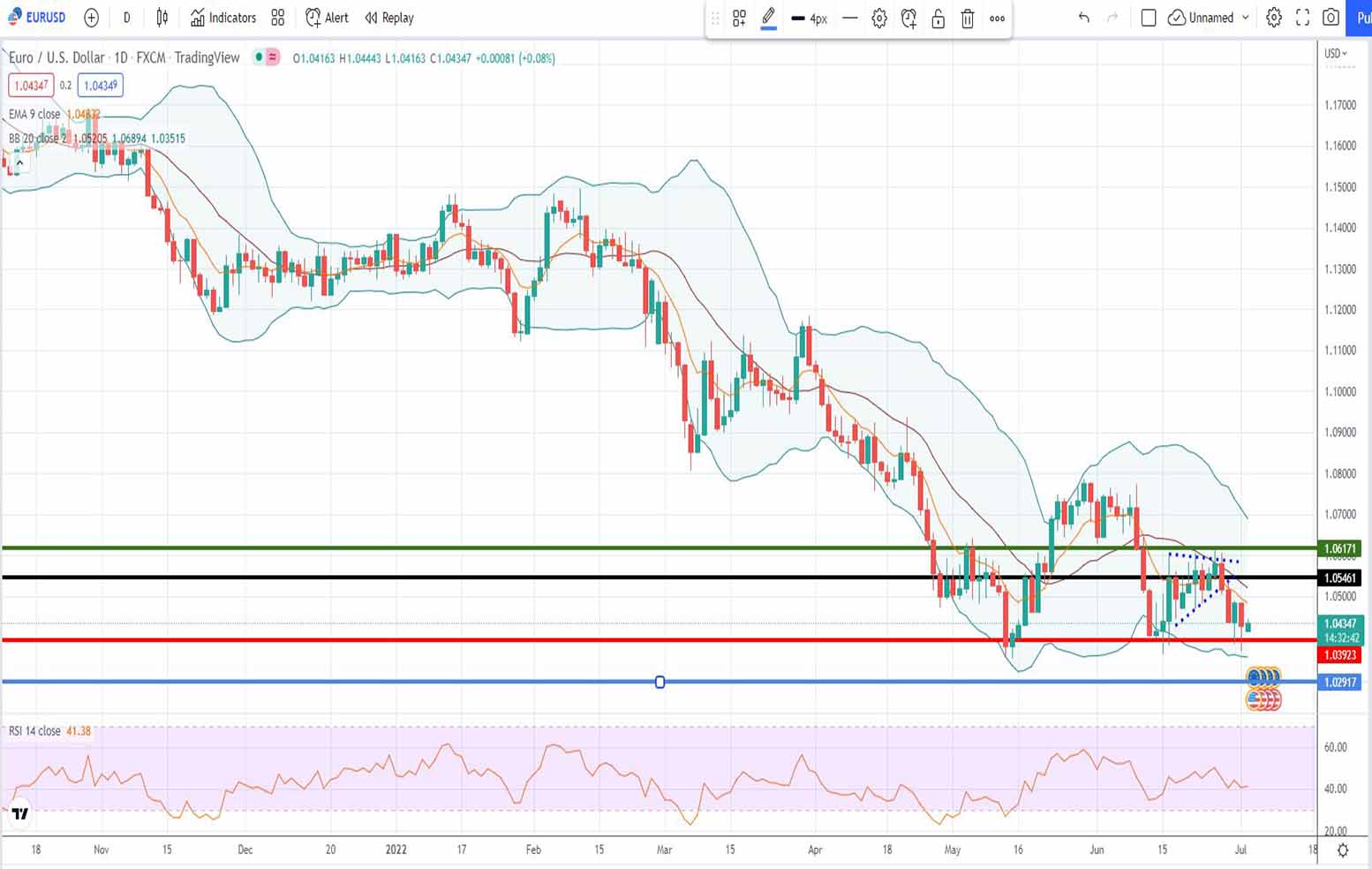Open the Unnamed layout dropdown arrow
The image size is (1372, 869).
click(1246, 18)
